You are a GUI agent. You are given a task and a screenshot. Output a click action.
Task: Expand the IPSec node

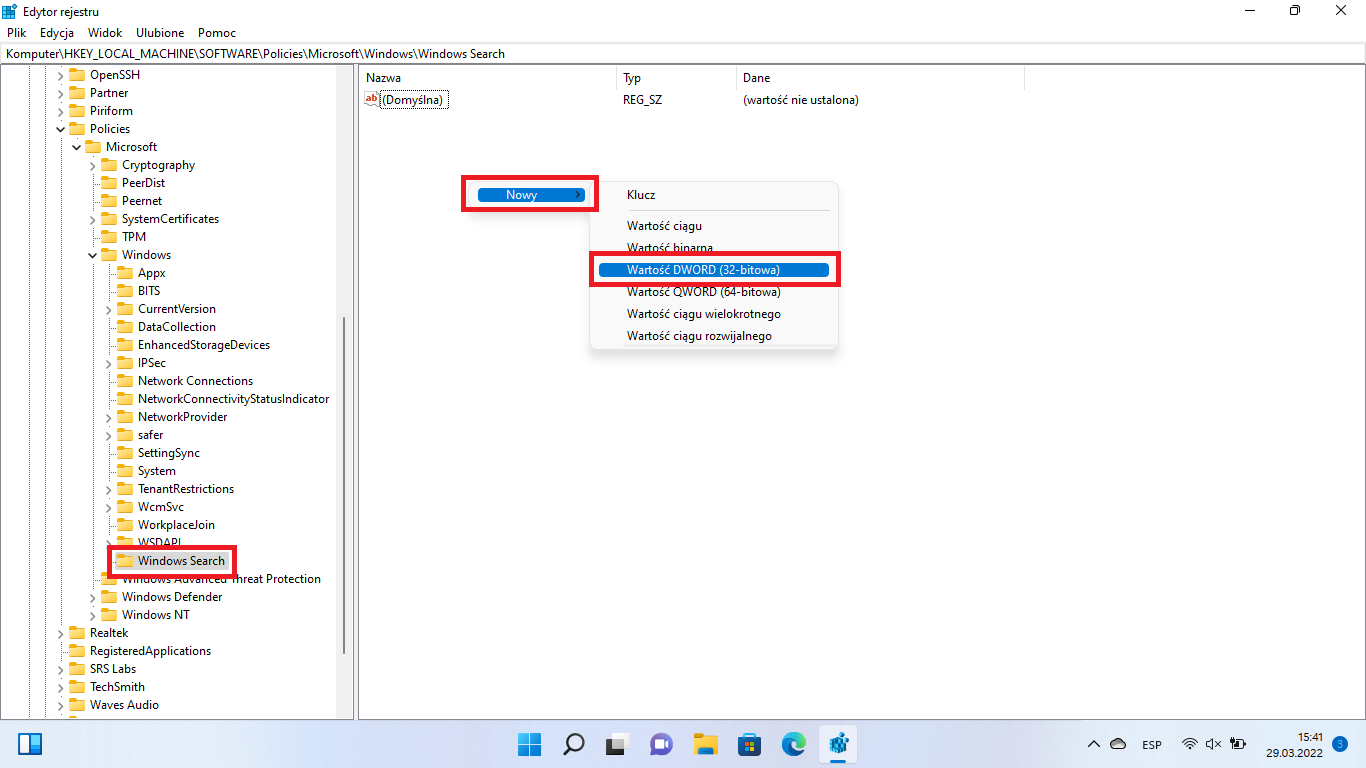coord(109,363)
